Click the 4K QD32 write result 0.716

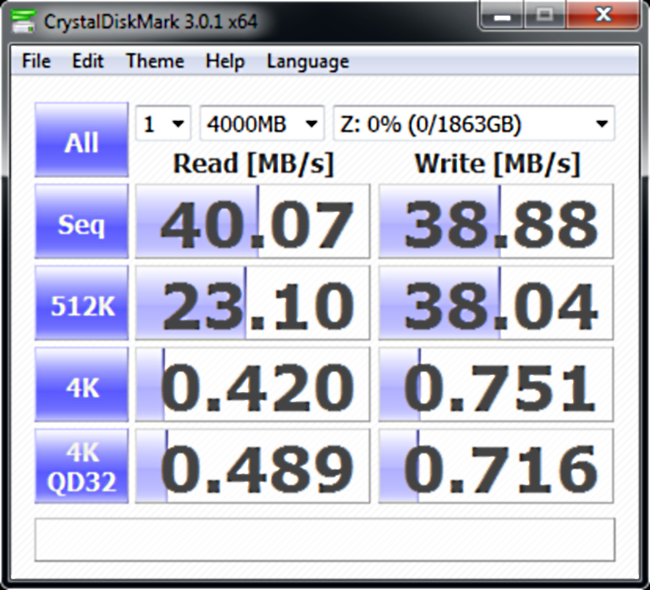click(496, 466)
